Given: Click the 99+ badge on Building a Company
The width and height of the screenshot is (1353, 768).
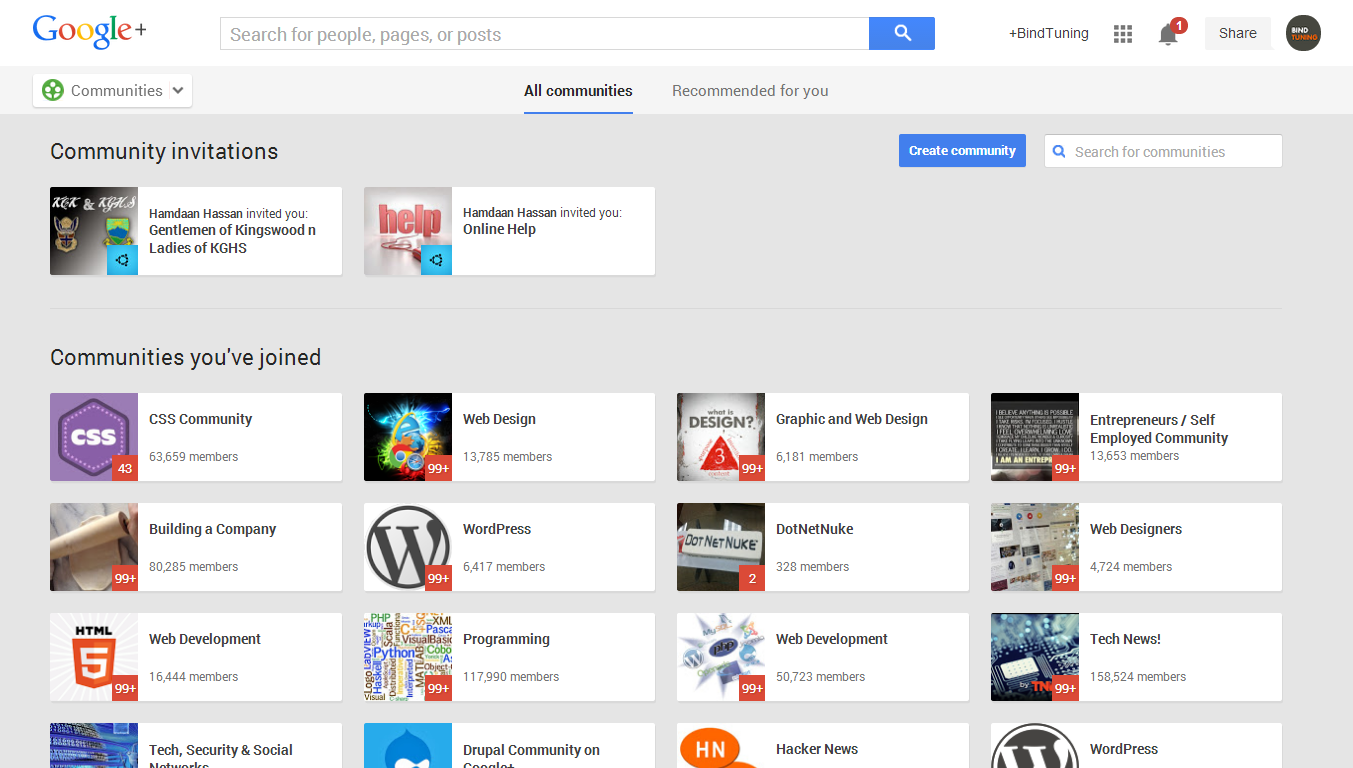Looking at the screenshot, I should coord(125,578).
